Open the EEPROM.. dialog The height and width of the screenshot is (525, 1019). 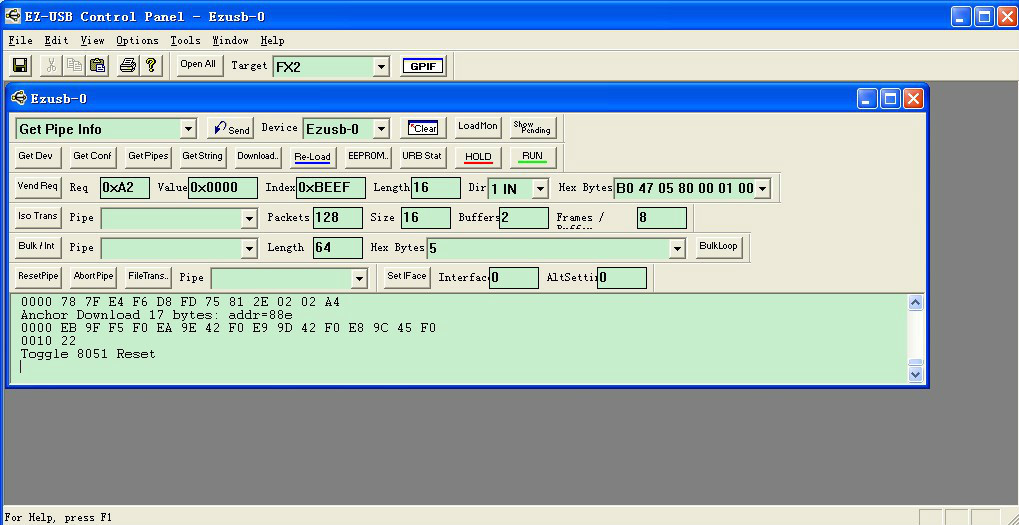pyautogui.click(x=368, y=157)
